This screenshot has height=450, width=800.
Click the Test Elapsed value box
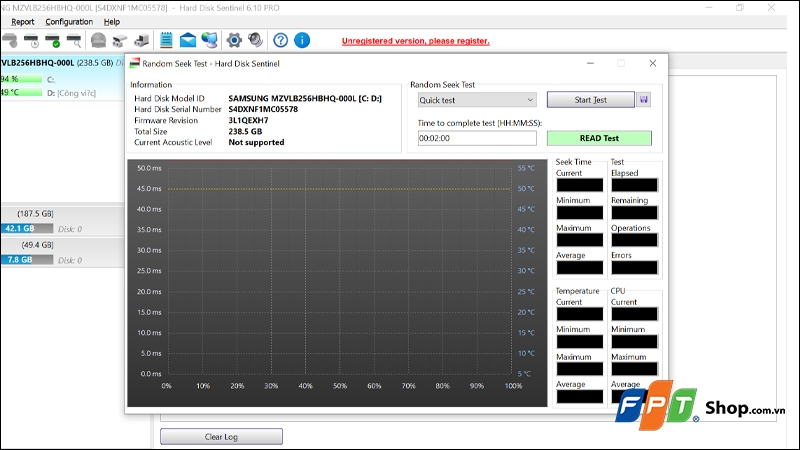coord(635,185)
